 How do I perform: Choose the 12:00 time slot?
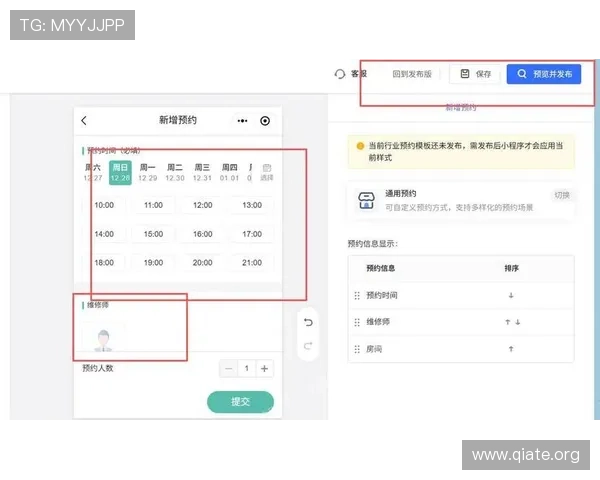203,205
